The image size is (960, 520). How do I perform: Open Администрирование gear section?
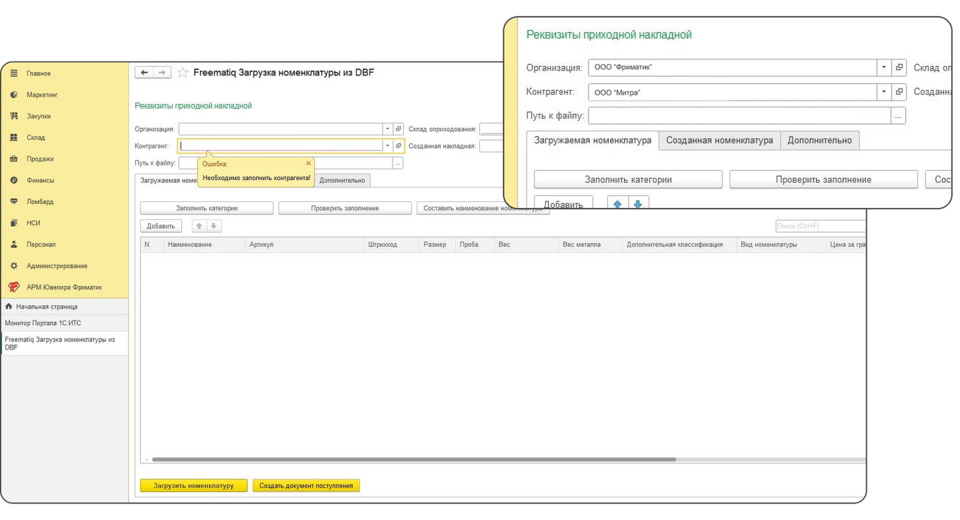pyautogui.click(x=57, y=266)
